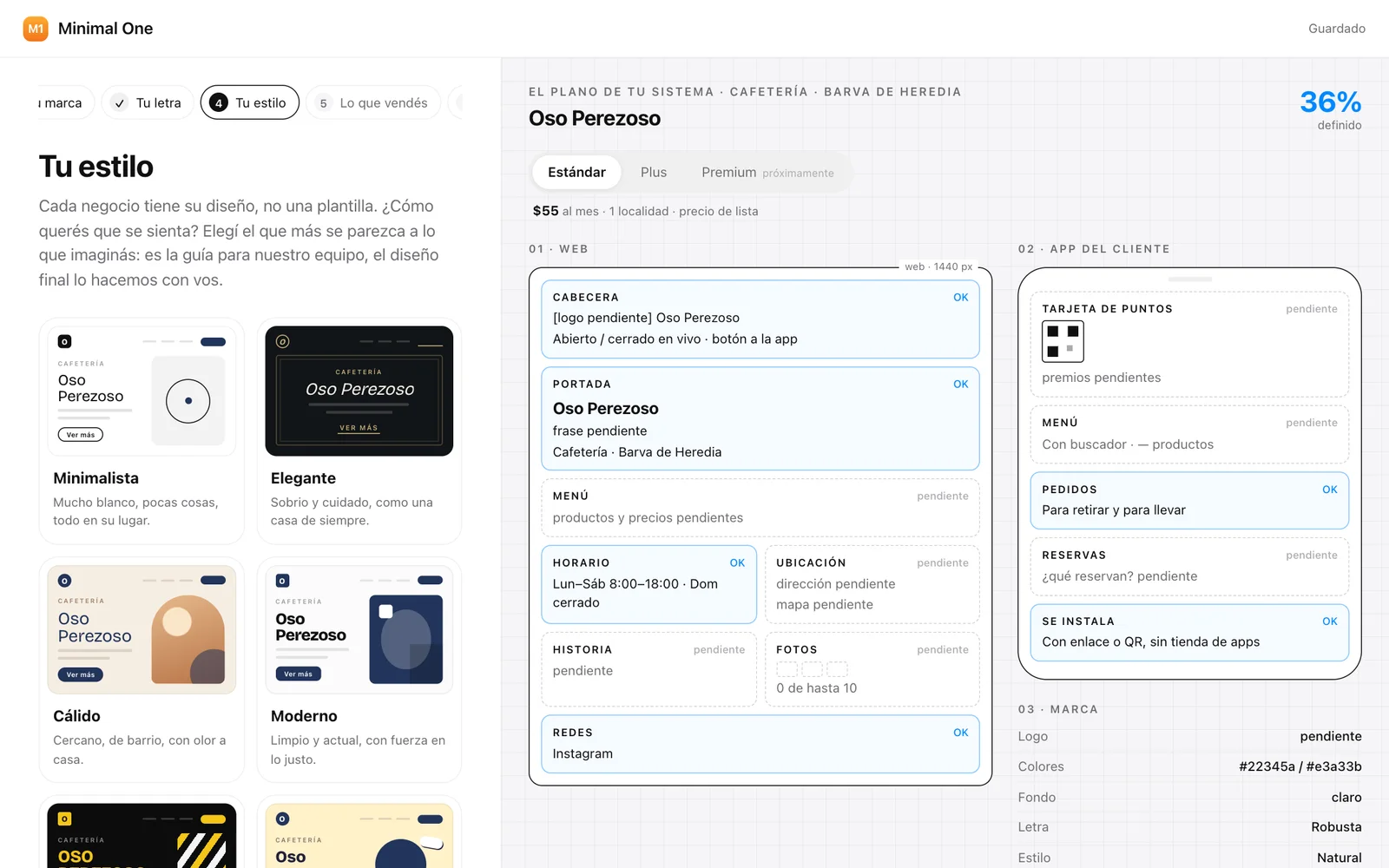Open the Premium próximamente tab
Image resolution: width=1389 pixels, height=868 pixels.
tap(767, 172)
